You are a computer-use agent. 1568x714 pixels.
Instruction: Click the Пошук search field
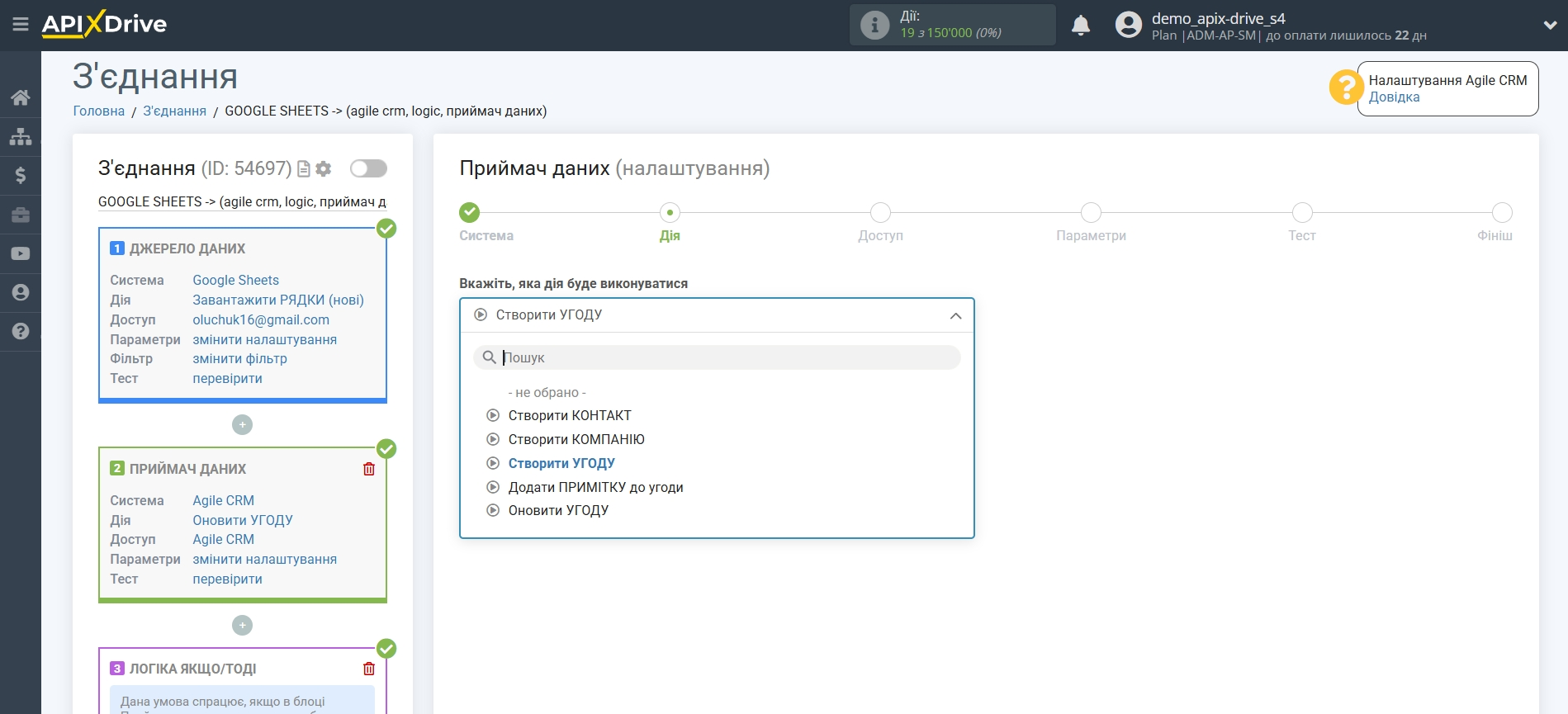coord(717,357)
